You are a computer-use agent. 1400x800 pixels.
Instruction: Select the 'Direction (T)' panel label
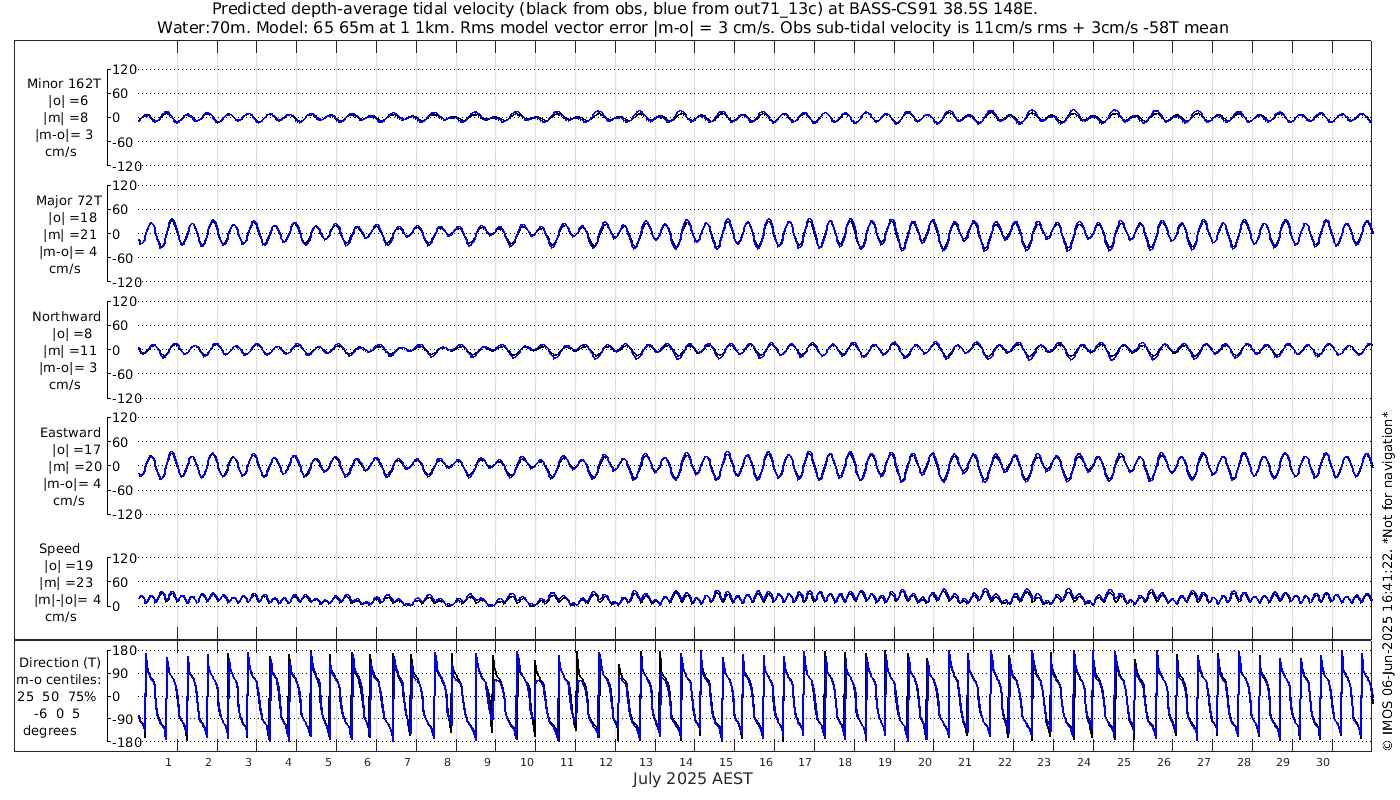pos(61,663)
